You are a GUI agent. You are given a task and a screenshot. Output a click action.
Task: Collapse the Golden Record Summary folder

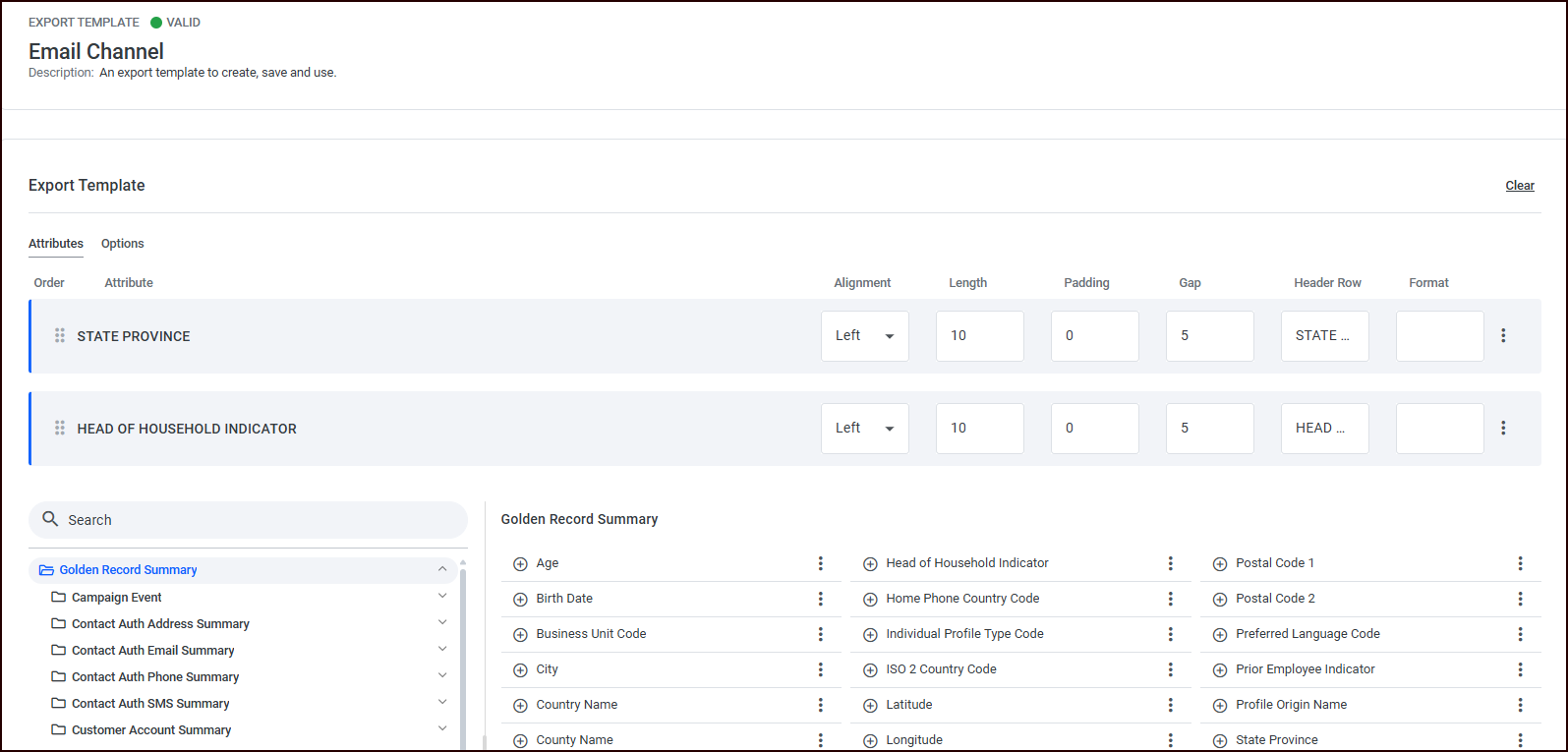[442, 569]
